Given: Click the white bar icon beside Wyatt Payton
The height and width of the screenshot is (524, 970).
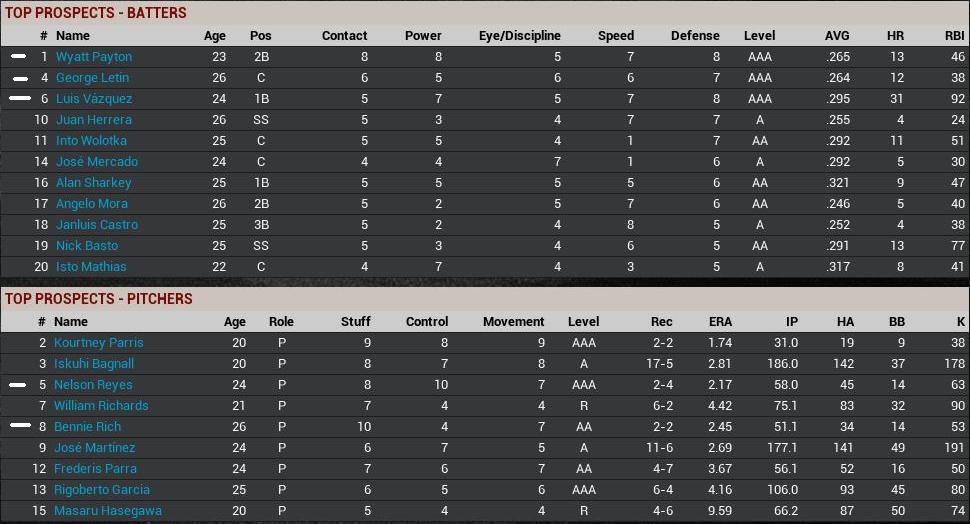Looking at the screenshot, I should click(18, 57).
